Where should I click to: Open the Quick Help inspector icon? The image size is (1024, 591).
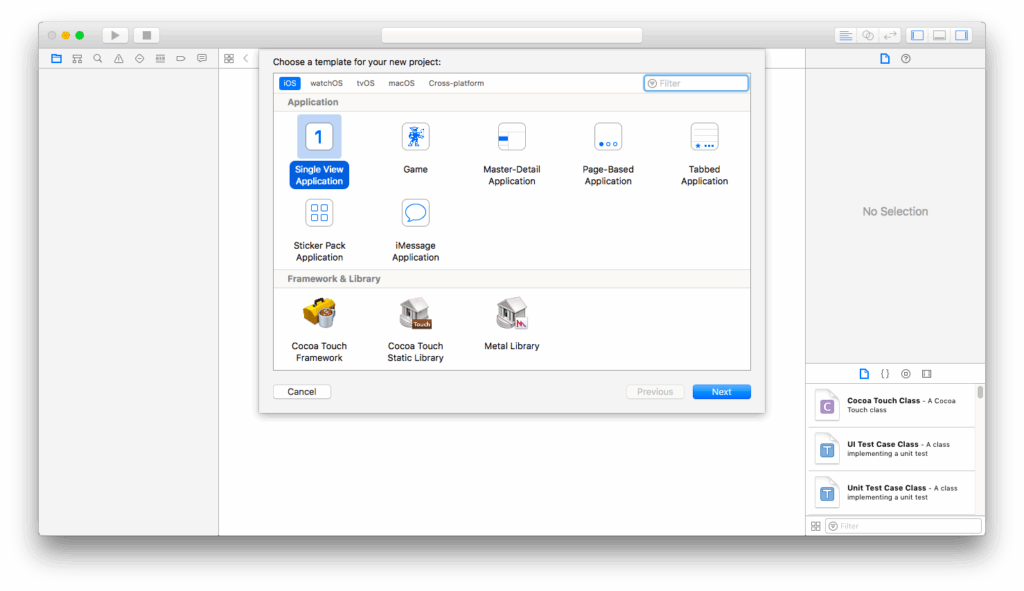click(906, 59)
